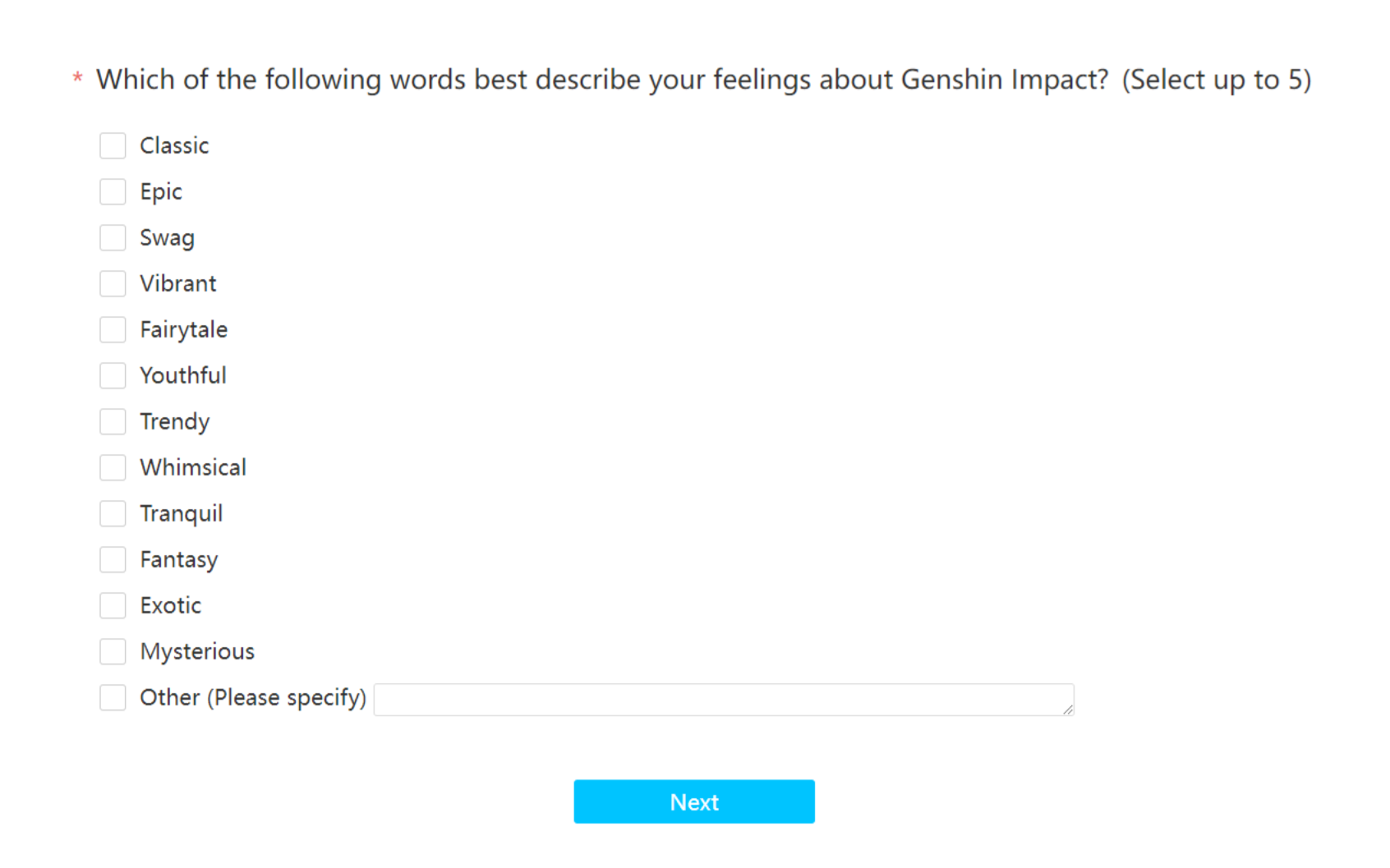Tick the Epic checkbox
This screenshot has height=868, width=1390.
pyautogui.click(x=113, y=191)
